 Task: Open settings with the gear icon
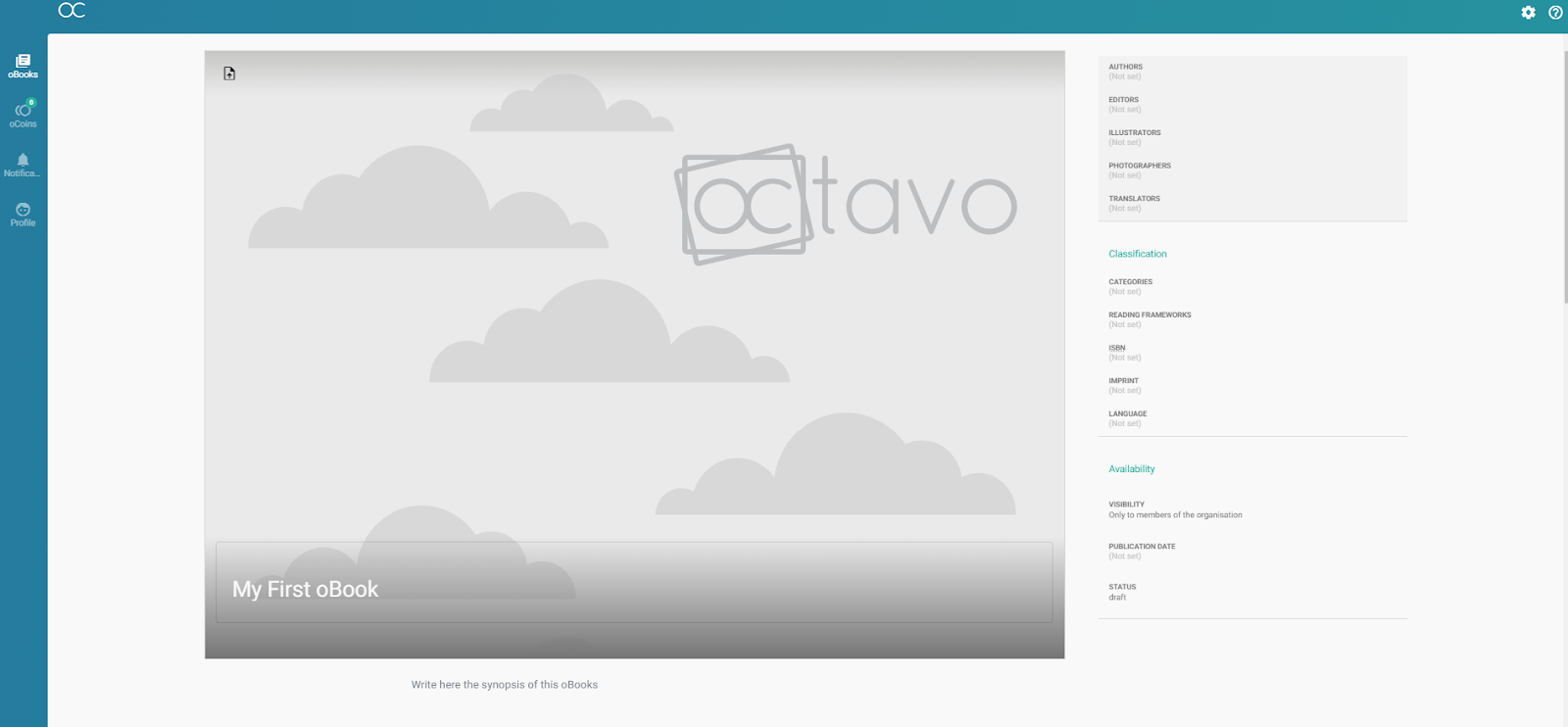1528,13
